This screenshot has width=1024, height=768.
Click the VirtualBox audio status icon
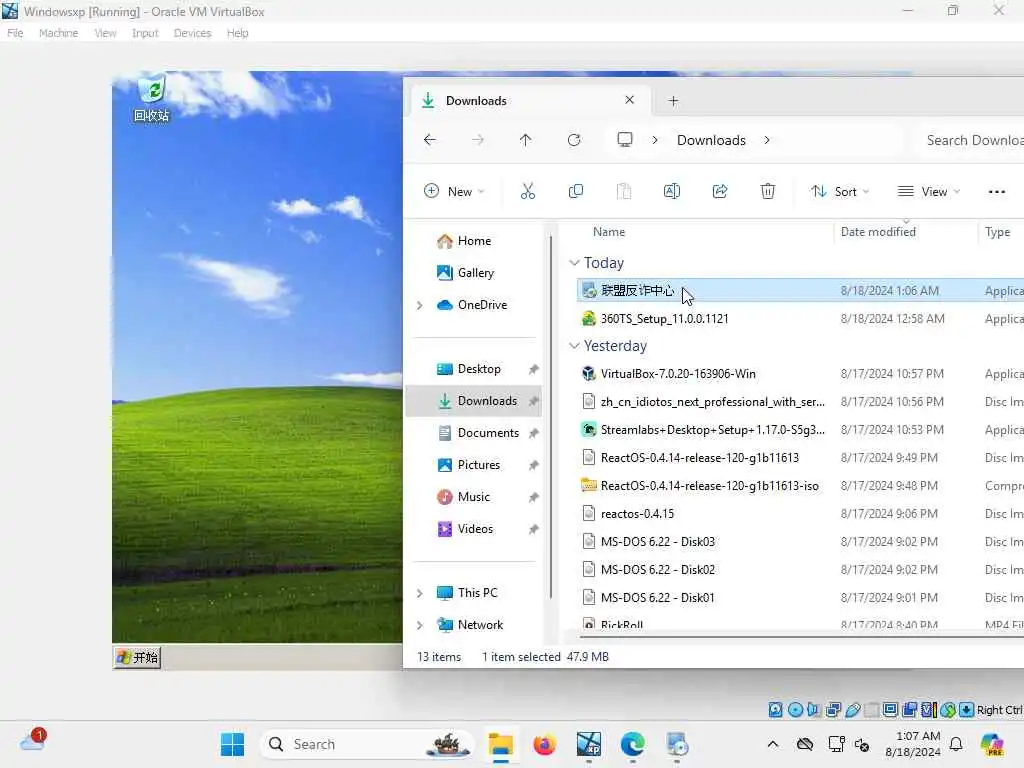814,710
